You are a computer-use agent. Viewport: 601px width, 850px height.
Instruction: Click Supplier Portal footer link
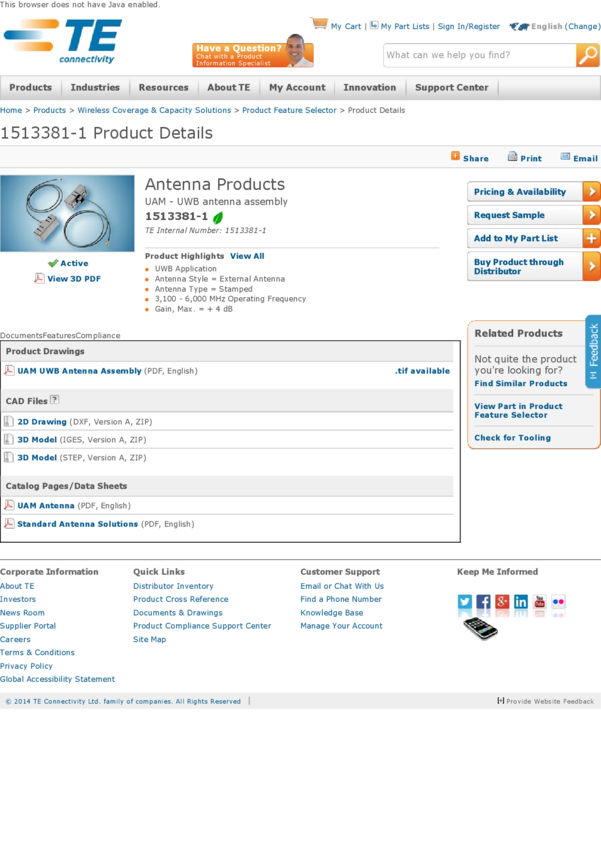pos(28,626)
